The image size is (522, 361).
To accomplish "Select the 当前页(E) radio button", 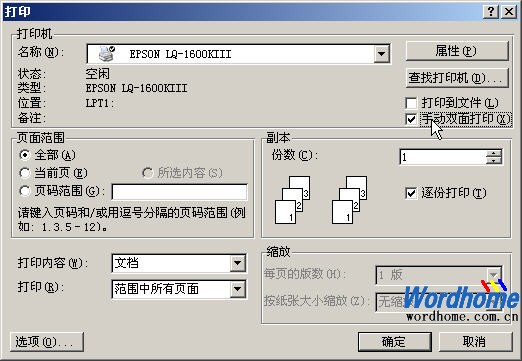I will point(25,173).
